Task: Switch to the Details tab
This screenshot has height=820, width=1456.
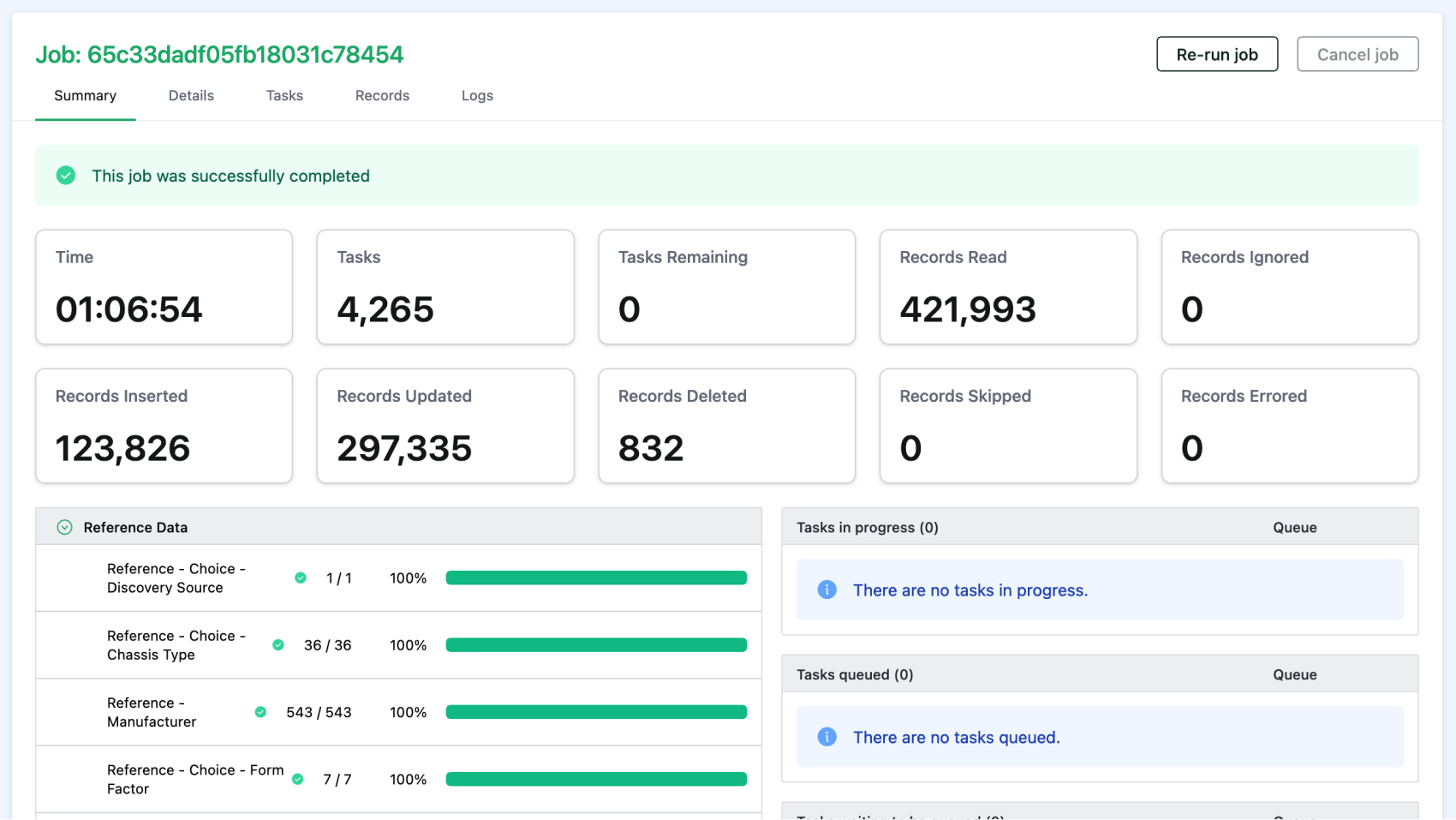Action: click(191, 96)
